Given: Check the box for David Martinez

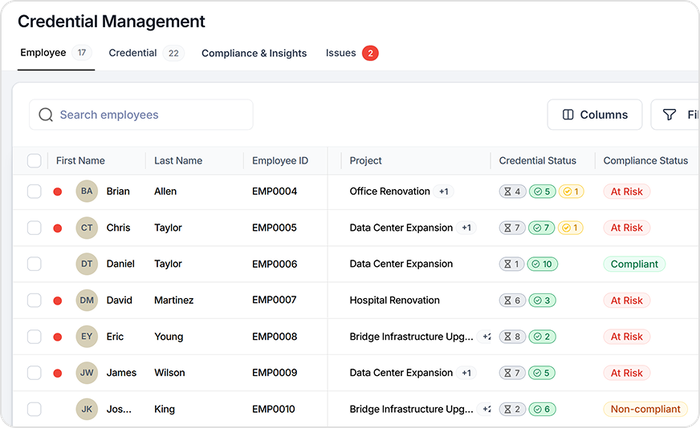Looking at the screenshot, I should coord(34,300).
